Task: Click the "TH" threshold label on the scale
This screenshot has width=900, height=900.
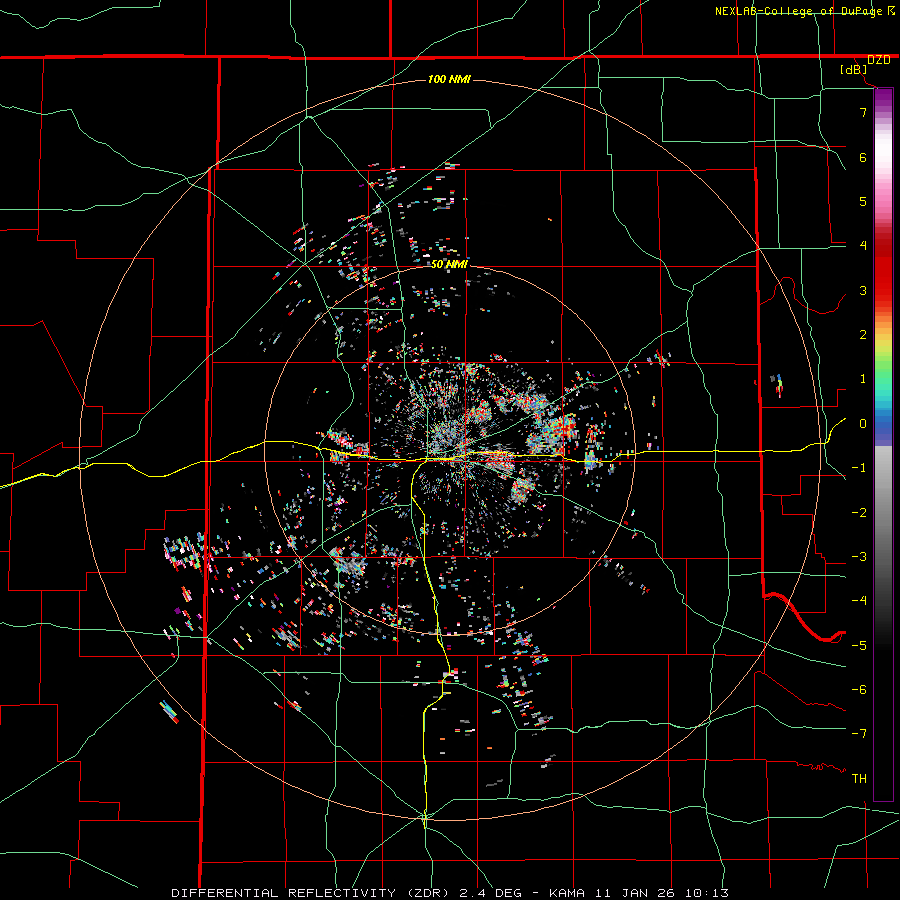Action: 859,779
